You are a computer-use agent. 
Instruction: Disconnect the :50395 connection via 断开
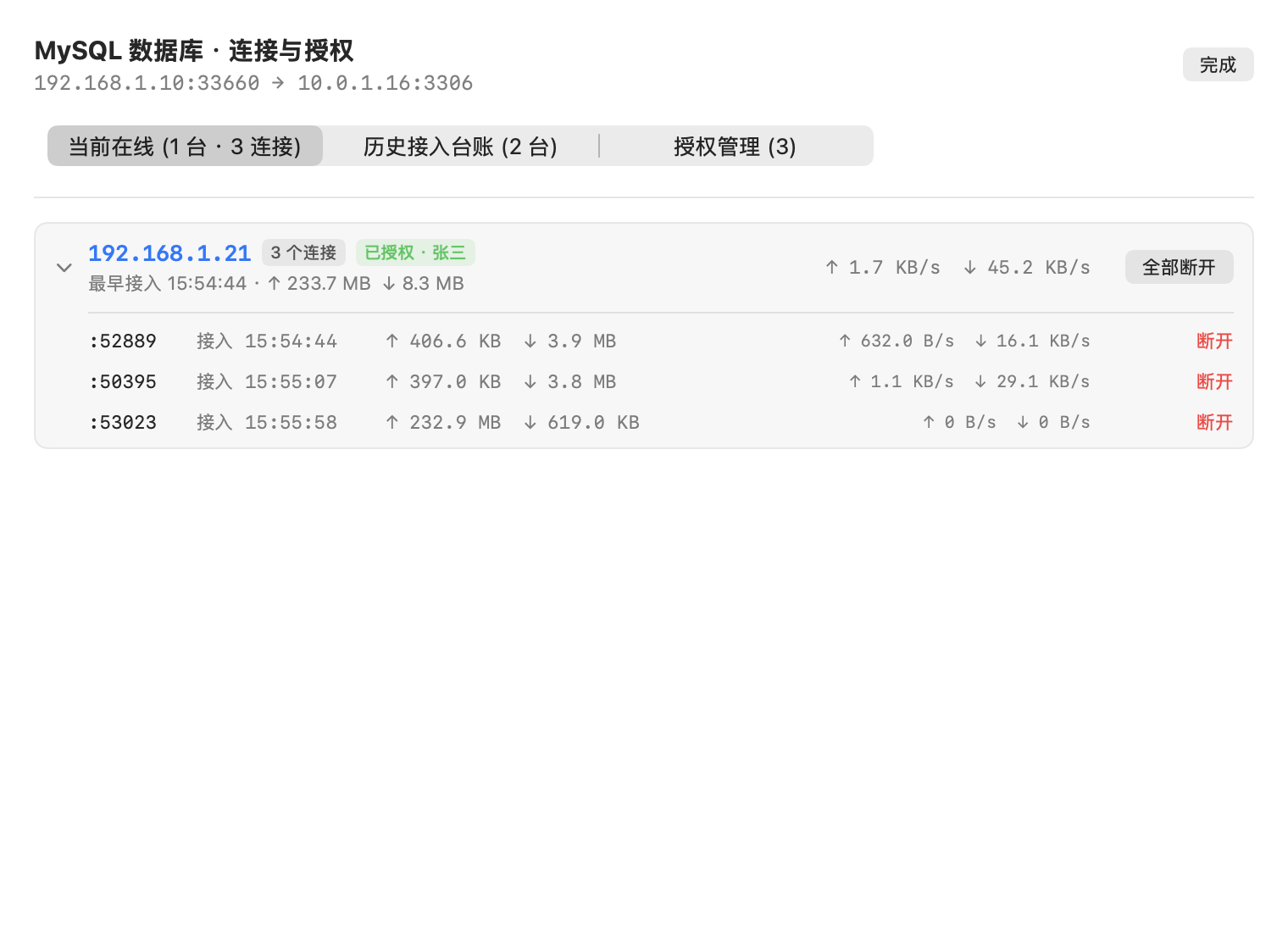point(1214,382)
